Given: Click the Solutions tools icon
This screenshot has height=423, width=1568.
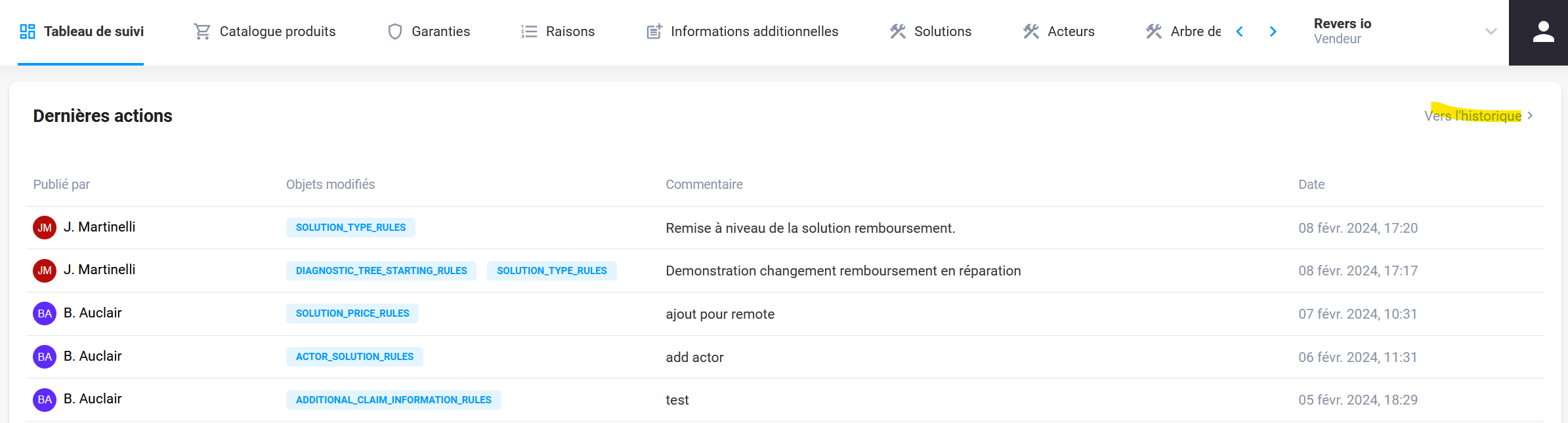Looking at the screenshot, I should click(x=898, y=31).
